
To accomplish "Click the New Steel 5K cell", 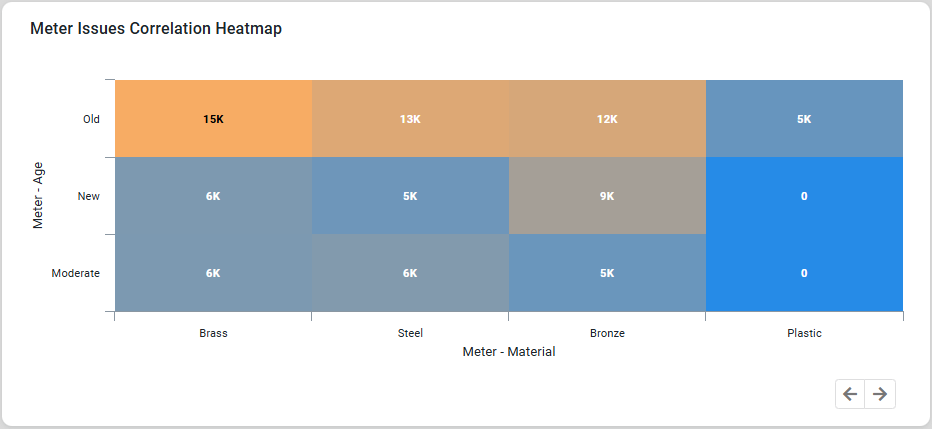I will (410, 196).
